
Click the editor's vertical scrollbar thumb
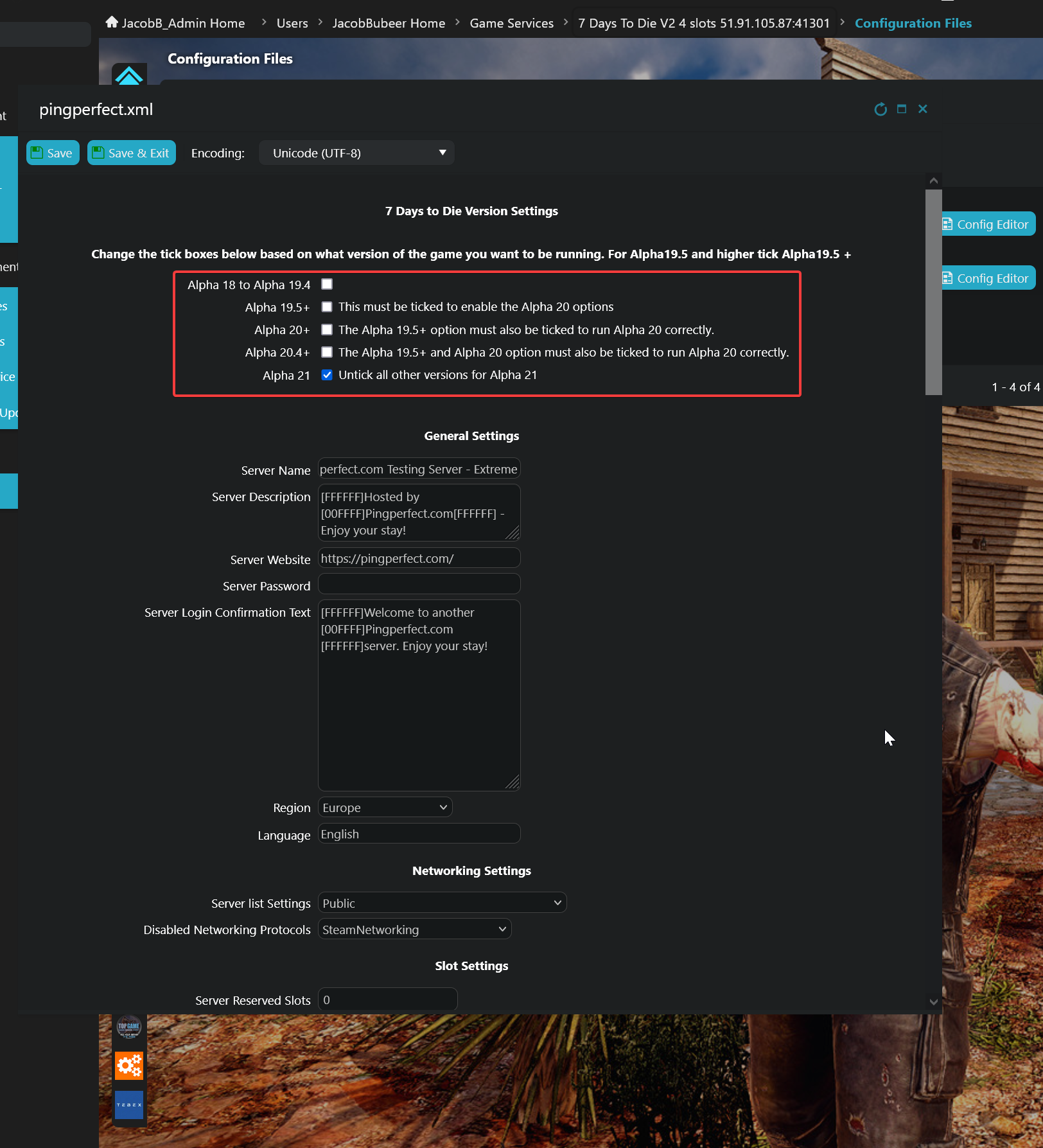(x=933, y=292)
